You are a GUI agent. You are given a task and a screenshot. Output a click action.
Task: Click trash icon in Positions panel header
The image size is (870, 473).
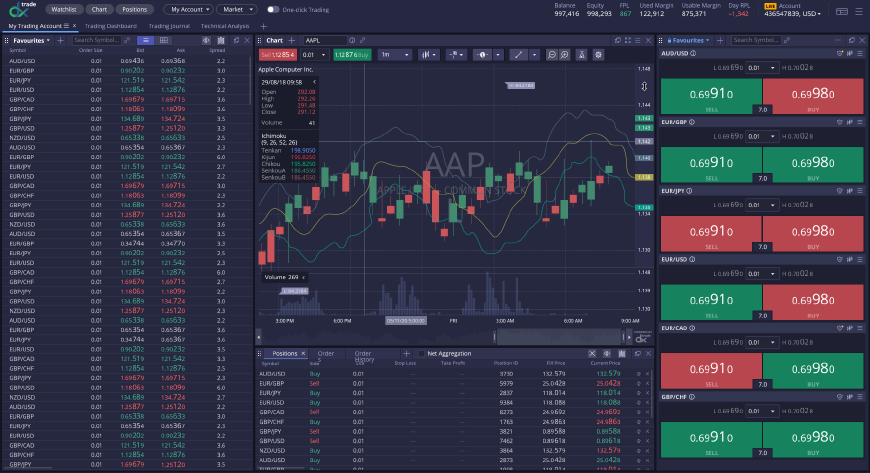(622, 354)
